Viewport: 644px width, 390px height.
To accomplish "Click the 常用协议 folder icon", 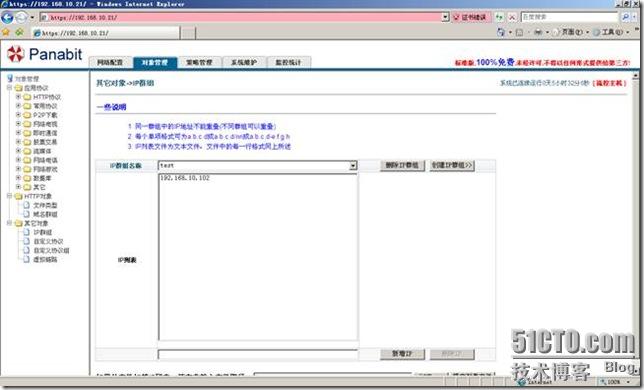I will click(x=28, y=106).
